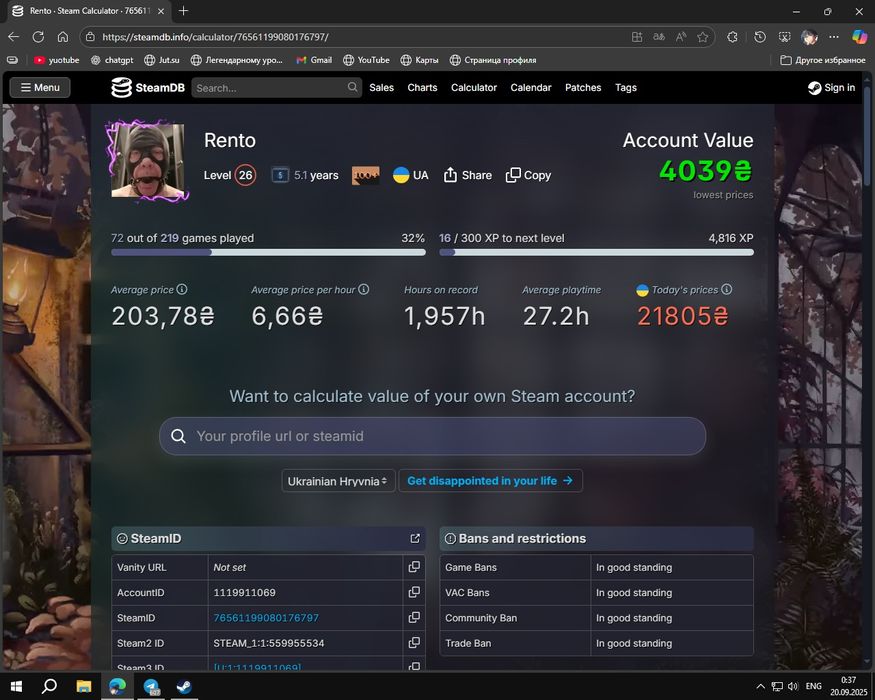Open the Tags nav item
The width and height of the screenshot is (875, 700).
click(626, 88)
